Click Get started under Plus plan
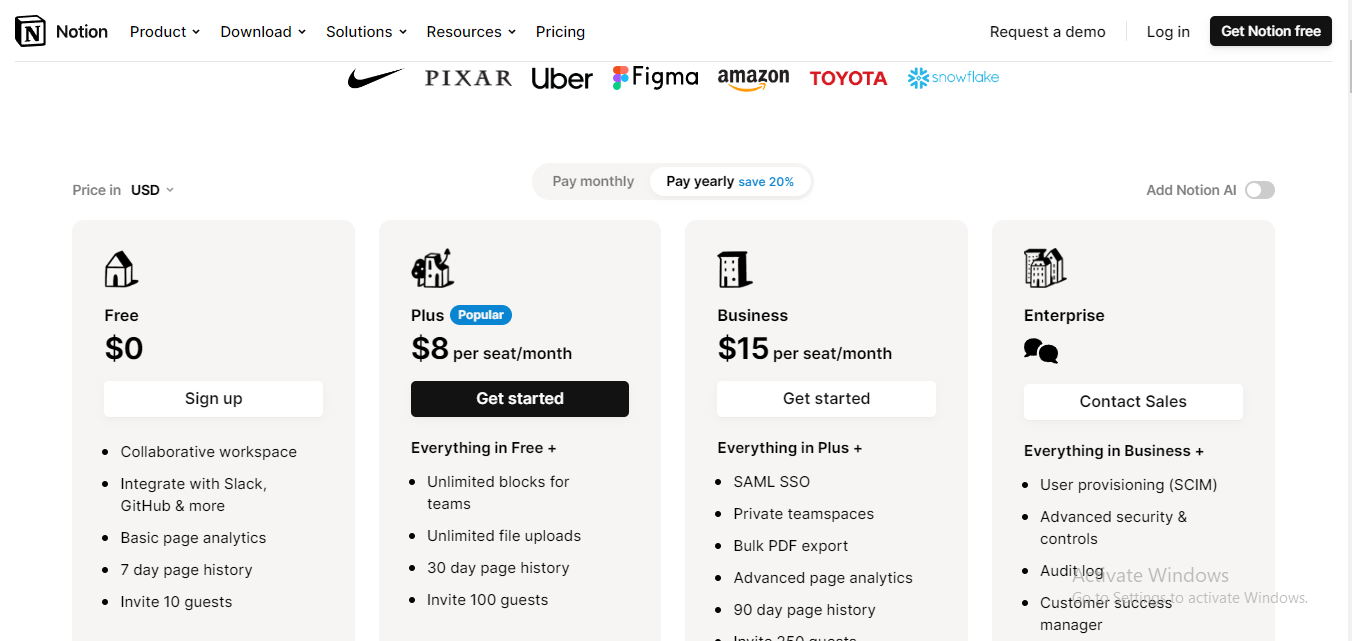1352x641 pixels. pyautogui.click(x=520, y=398)
